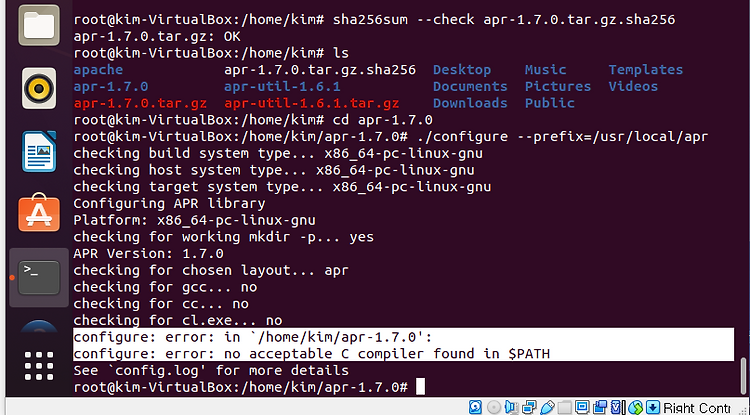Show Applications grid in the dock
The width and height of the screenshot is (750, 415).
click(x=39, y=366)
